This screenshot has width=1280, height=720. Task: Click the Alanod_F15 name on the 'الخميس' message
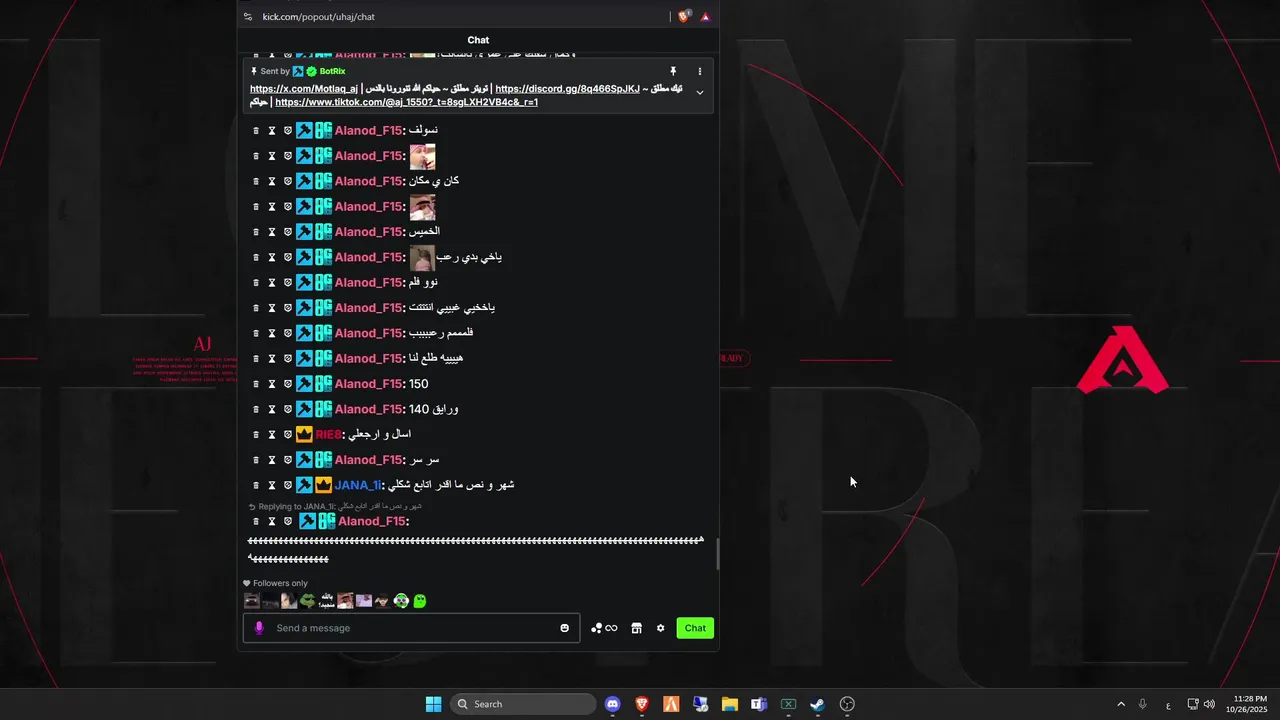click(368, 232)
